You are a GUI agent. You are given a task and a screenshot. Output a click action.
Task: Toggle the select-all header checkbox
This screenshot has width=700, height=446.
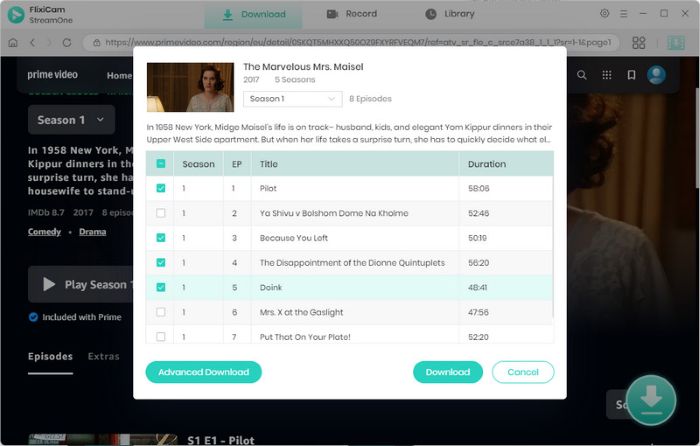pos(161,164)
